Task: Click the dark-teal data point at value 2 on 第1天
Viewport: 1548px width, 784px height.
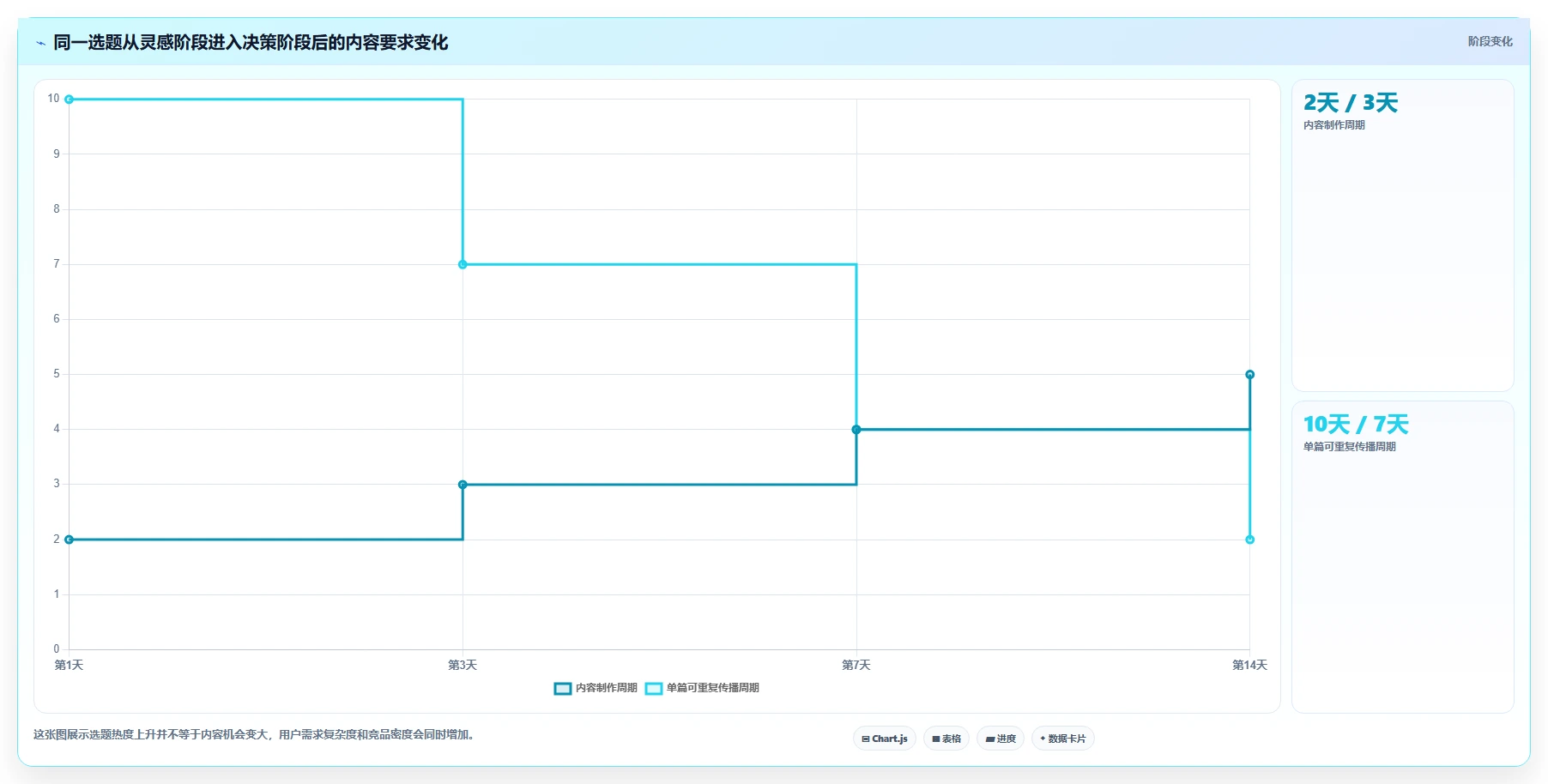Action: 70,540
